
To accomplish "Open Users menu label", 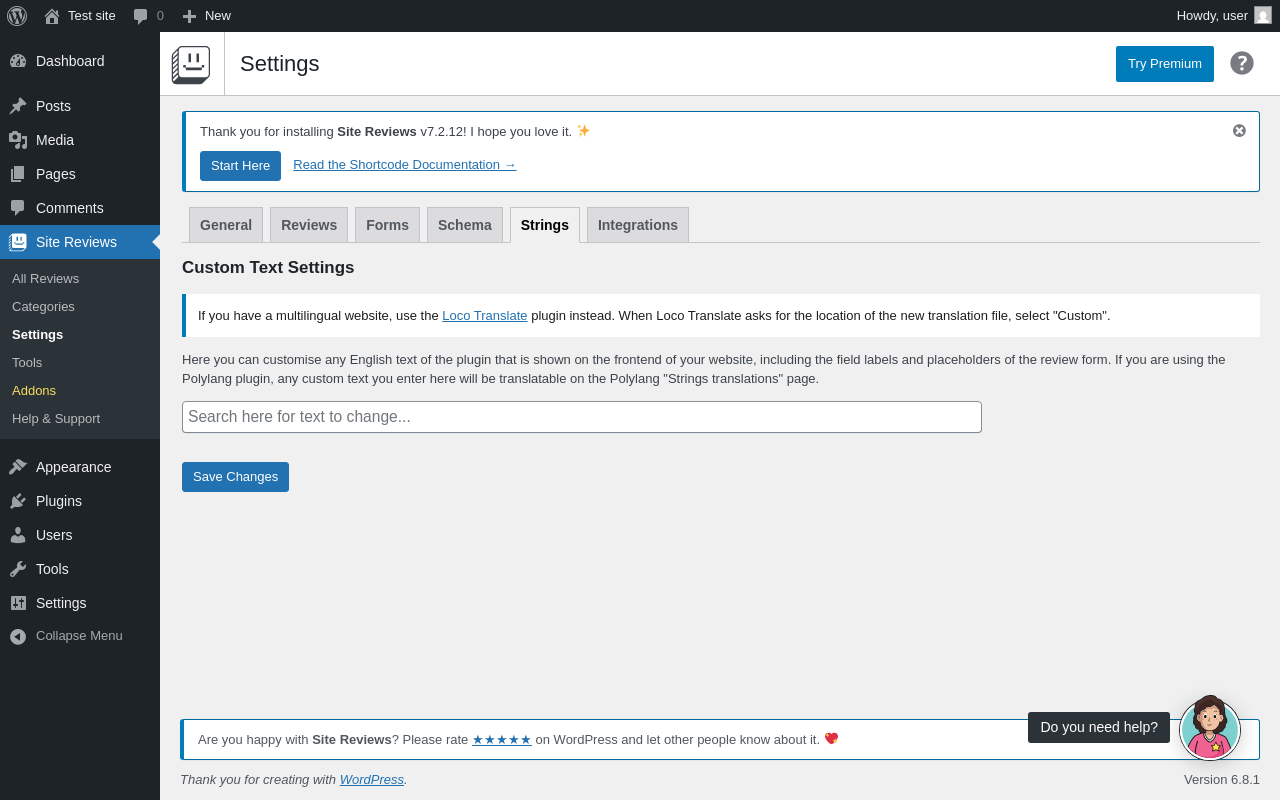I will [x=54, y=535].
